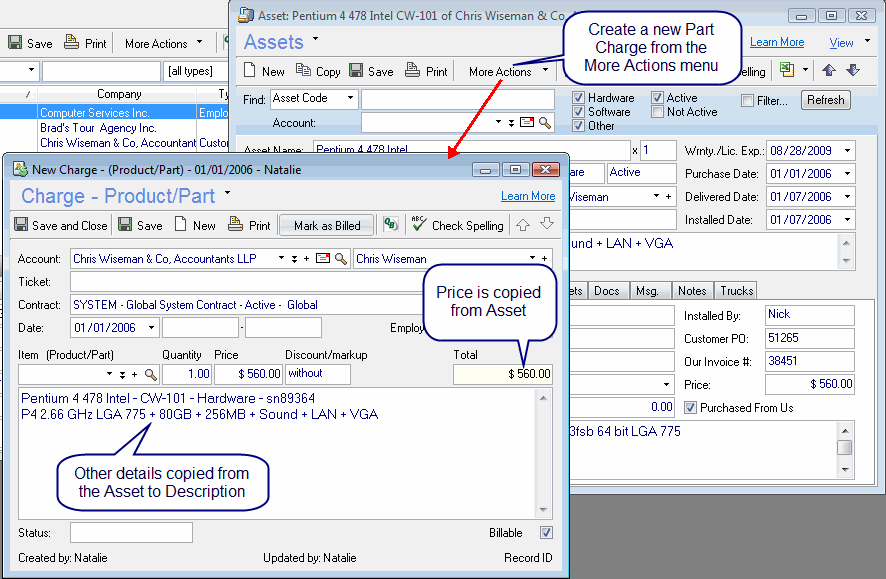886x579 pixels.
Task: Click the Excel export icon in Assets toolbar
Action: coord(788,70)
